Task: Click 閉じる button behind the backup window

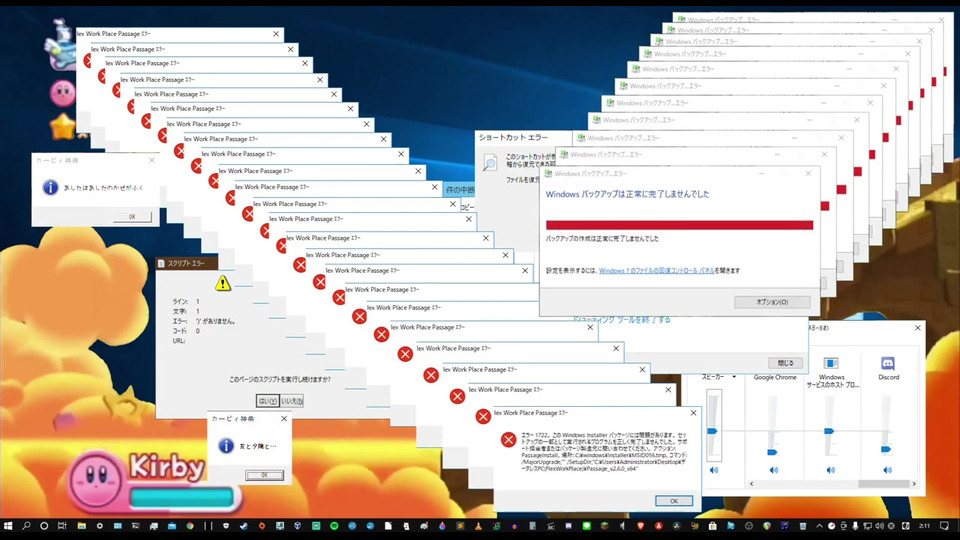Action: (x=785, y=363)
